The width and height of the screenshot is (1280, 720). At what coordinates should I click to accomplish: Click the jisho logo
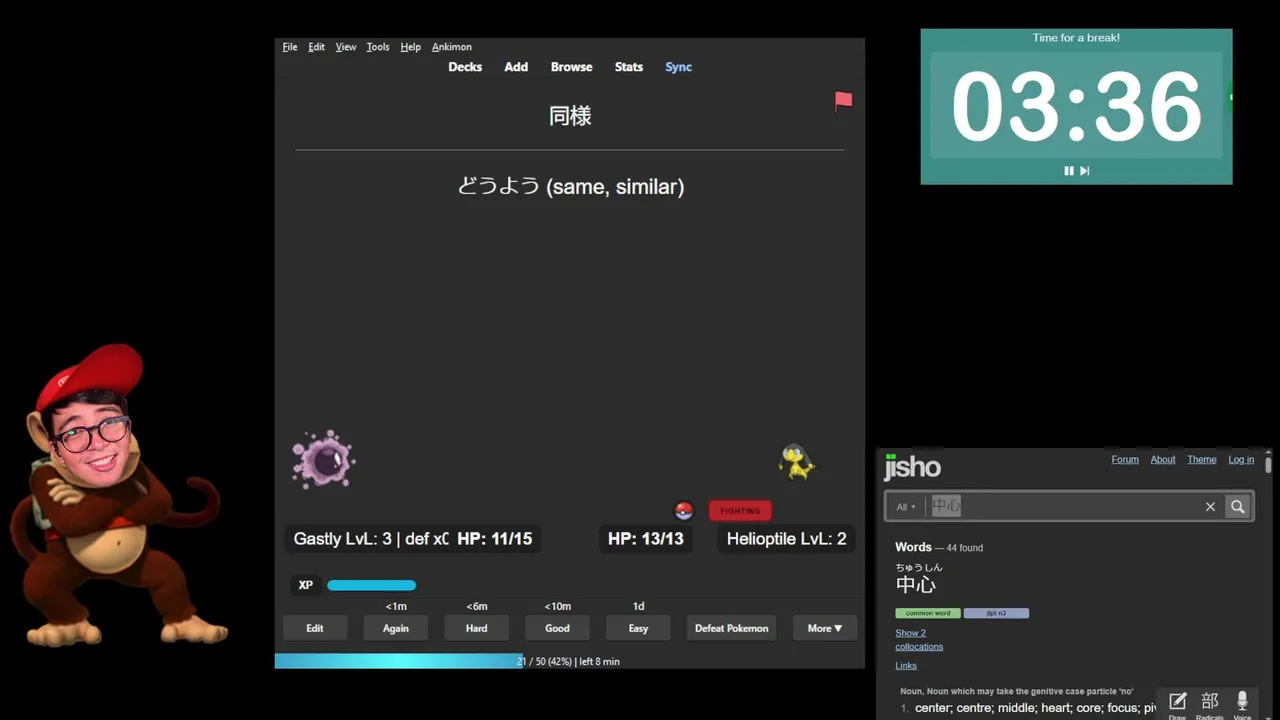pyautogui.click(x=912, y=467)
